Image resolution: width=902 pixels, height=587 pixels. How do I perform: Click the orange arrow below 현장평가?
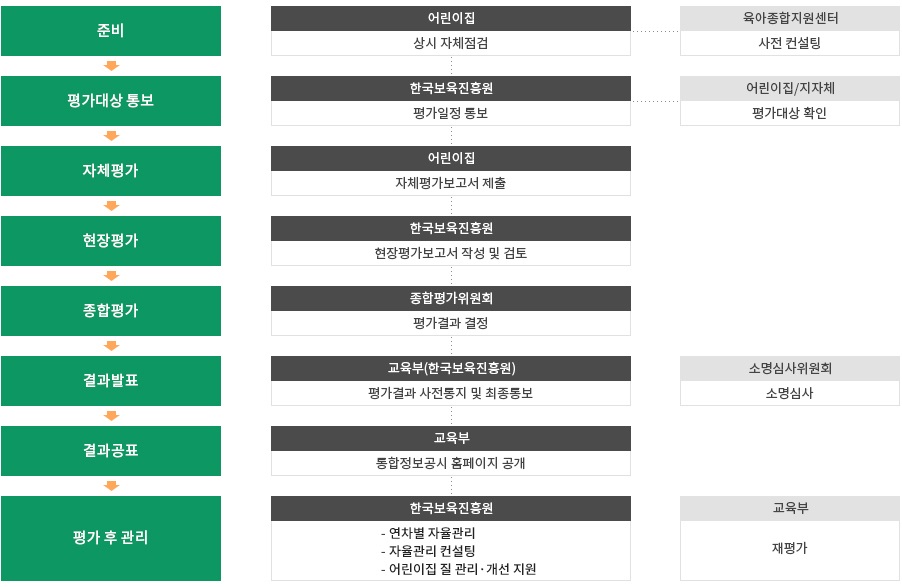[111, 276]
